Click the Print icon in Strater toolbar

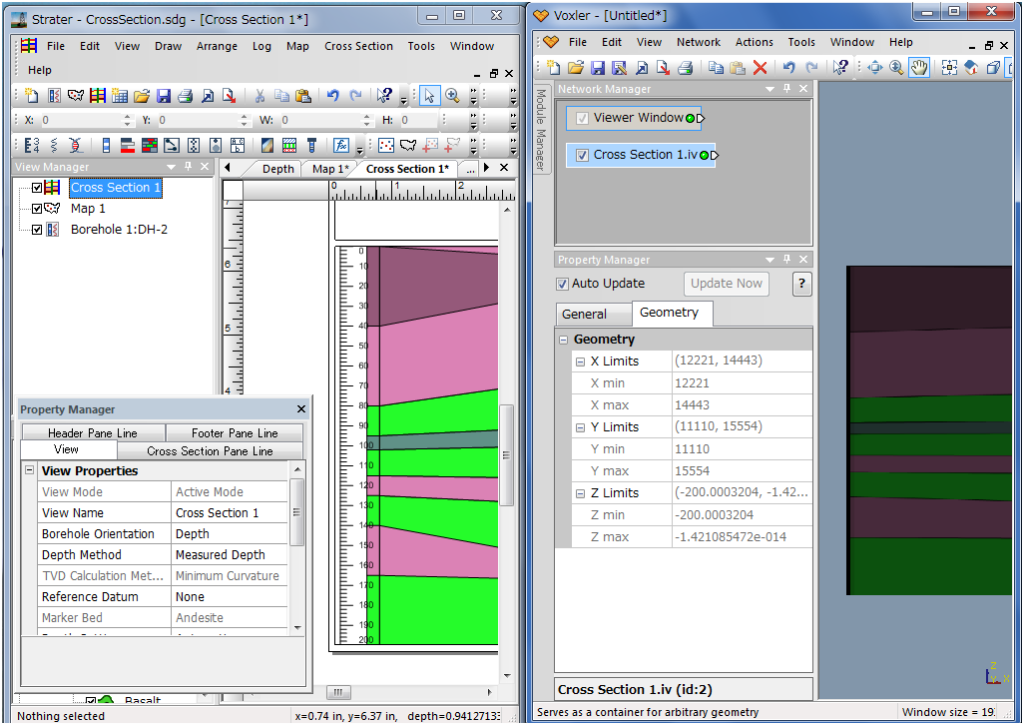tap(185, 96)
